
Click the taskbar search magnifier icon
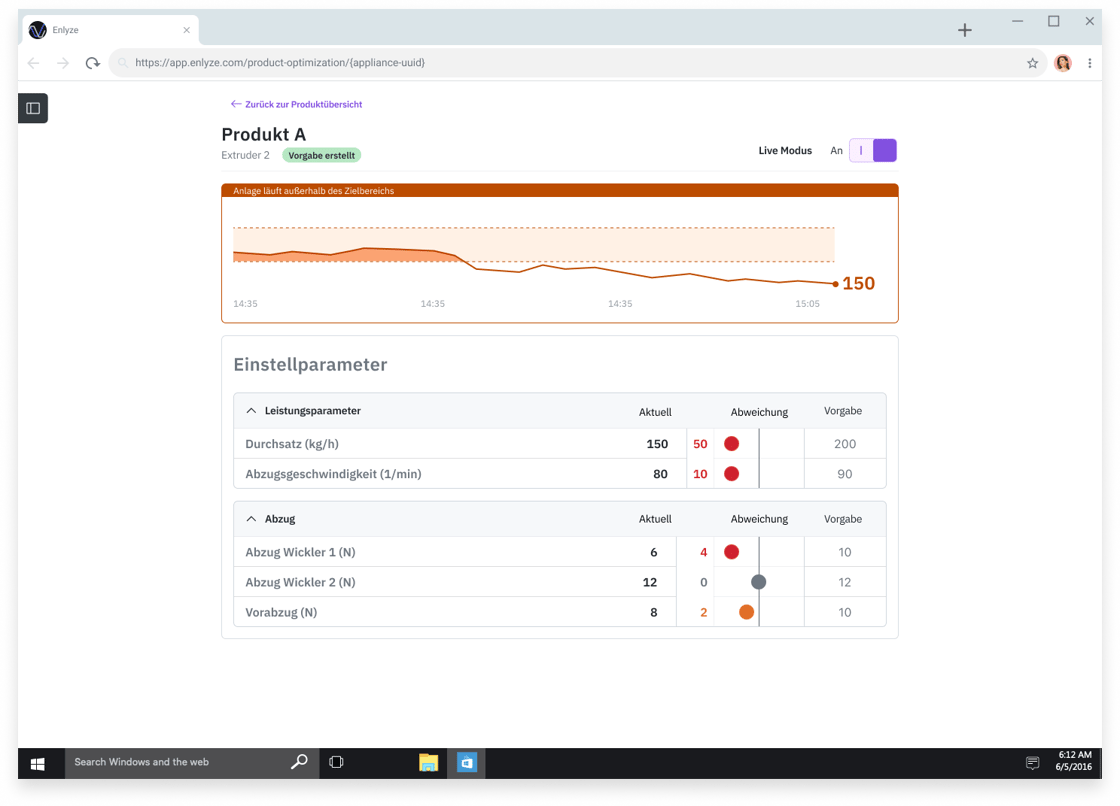(299, 762)
